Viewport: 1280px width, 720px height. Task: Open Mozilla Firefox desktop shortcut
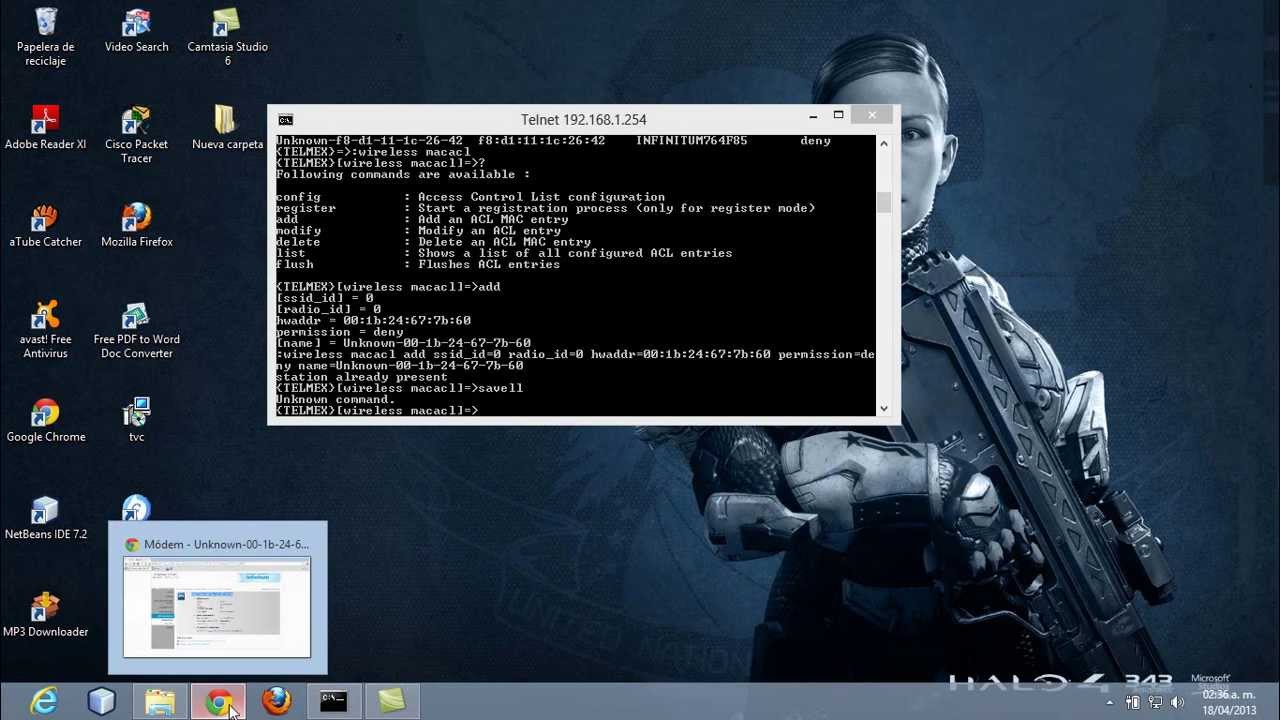[137, 225]
